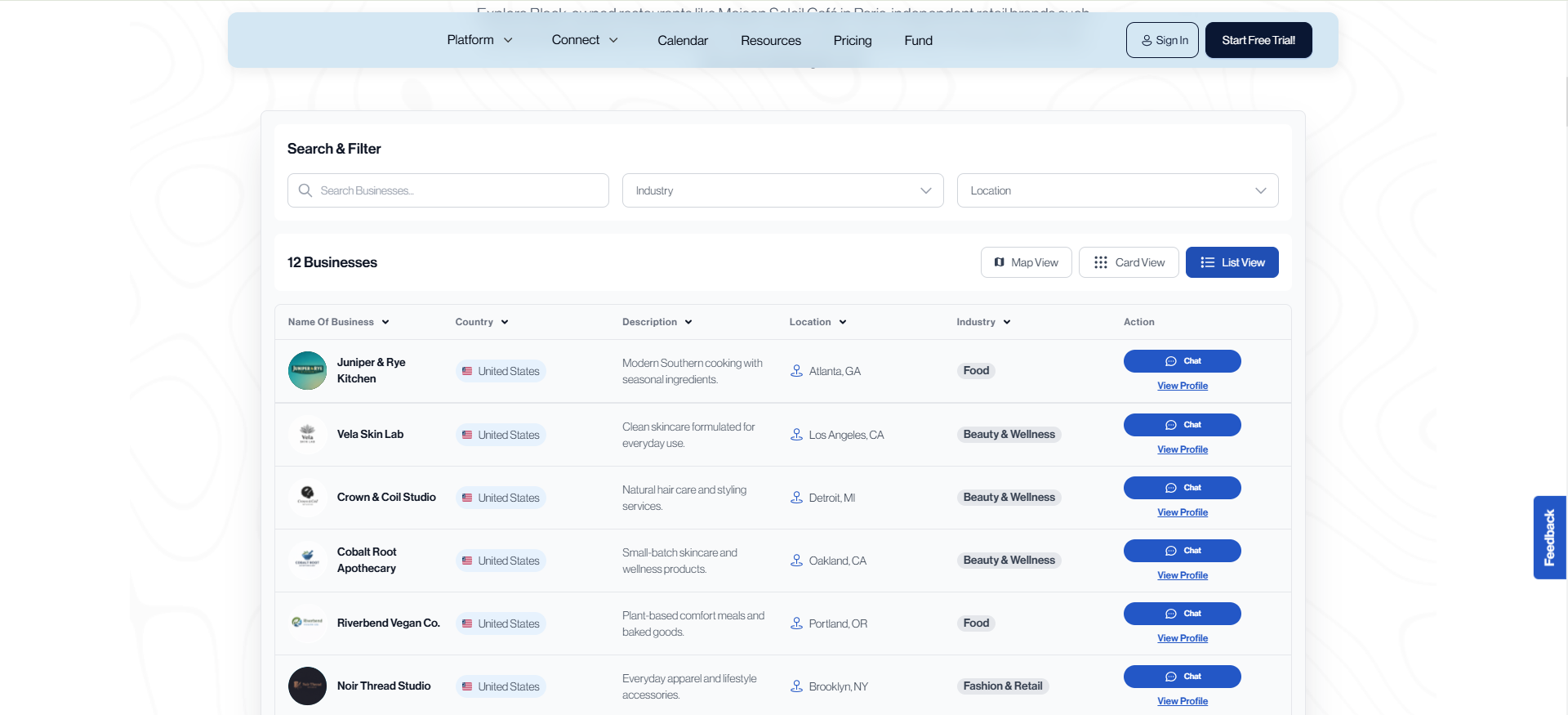Chat with Crown & Coil Studio
The width and height of the screenshot is (1568, 715).
pyautogui.click(x=1182, y=488)
